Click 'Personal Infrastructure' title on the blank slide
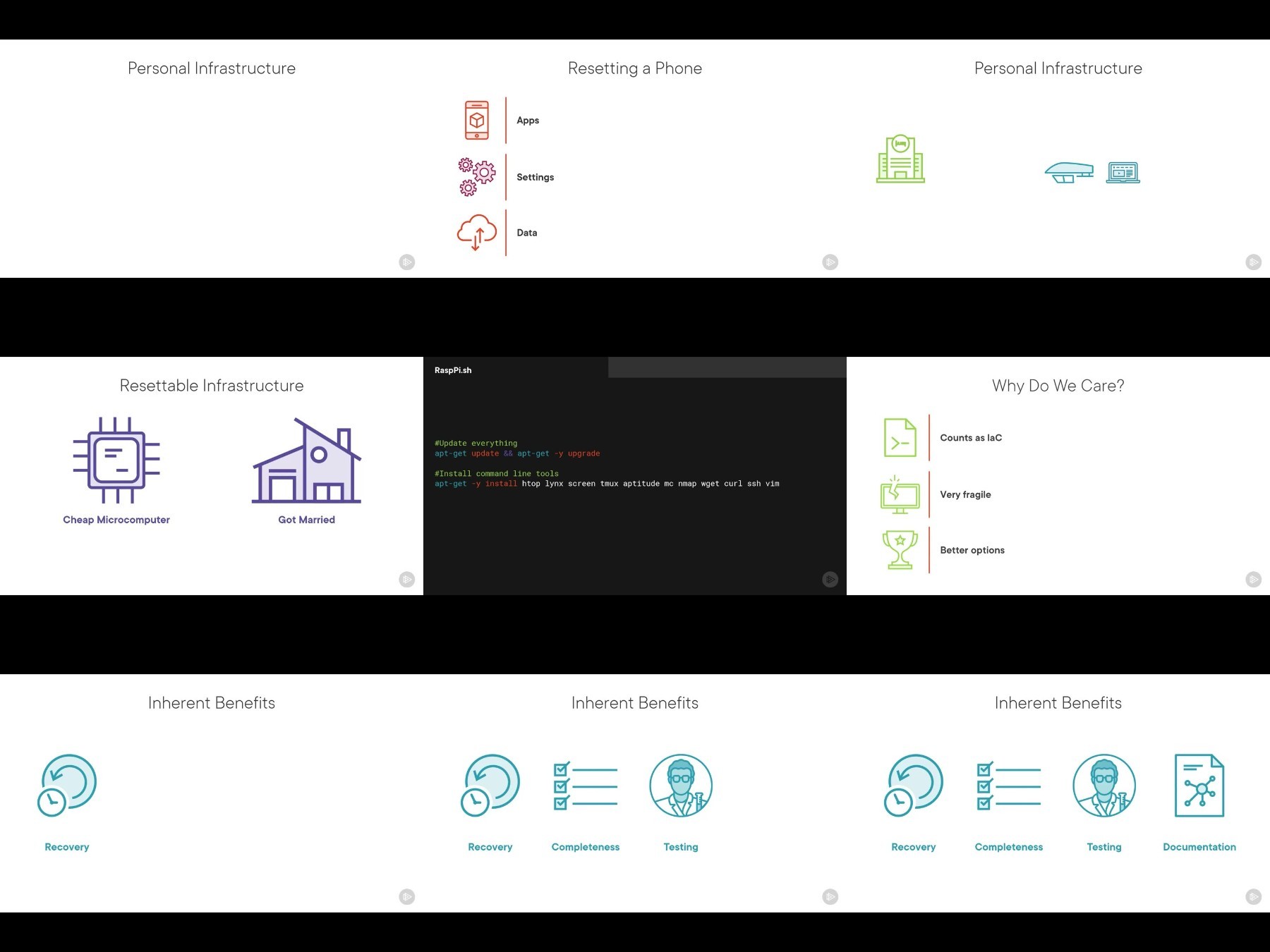This screenshot has width=1270, height=952. (212, 68)
